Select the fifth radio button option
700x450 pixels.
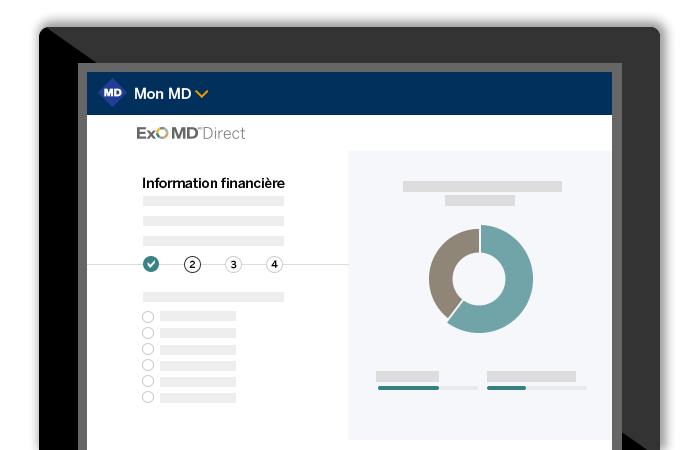tap(148, 381)
